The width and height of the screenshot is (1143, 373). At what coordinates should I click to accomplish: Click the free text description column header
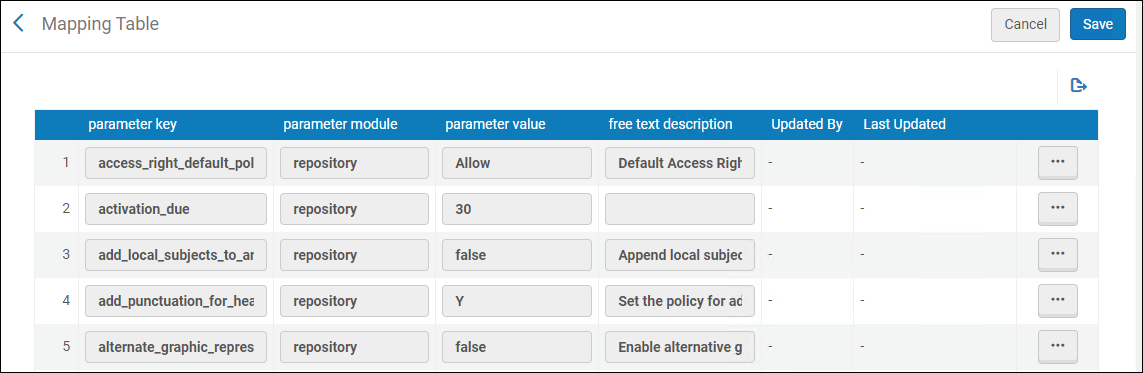671,125
